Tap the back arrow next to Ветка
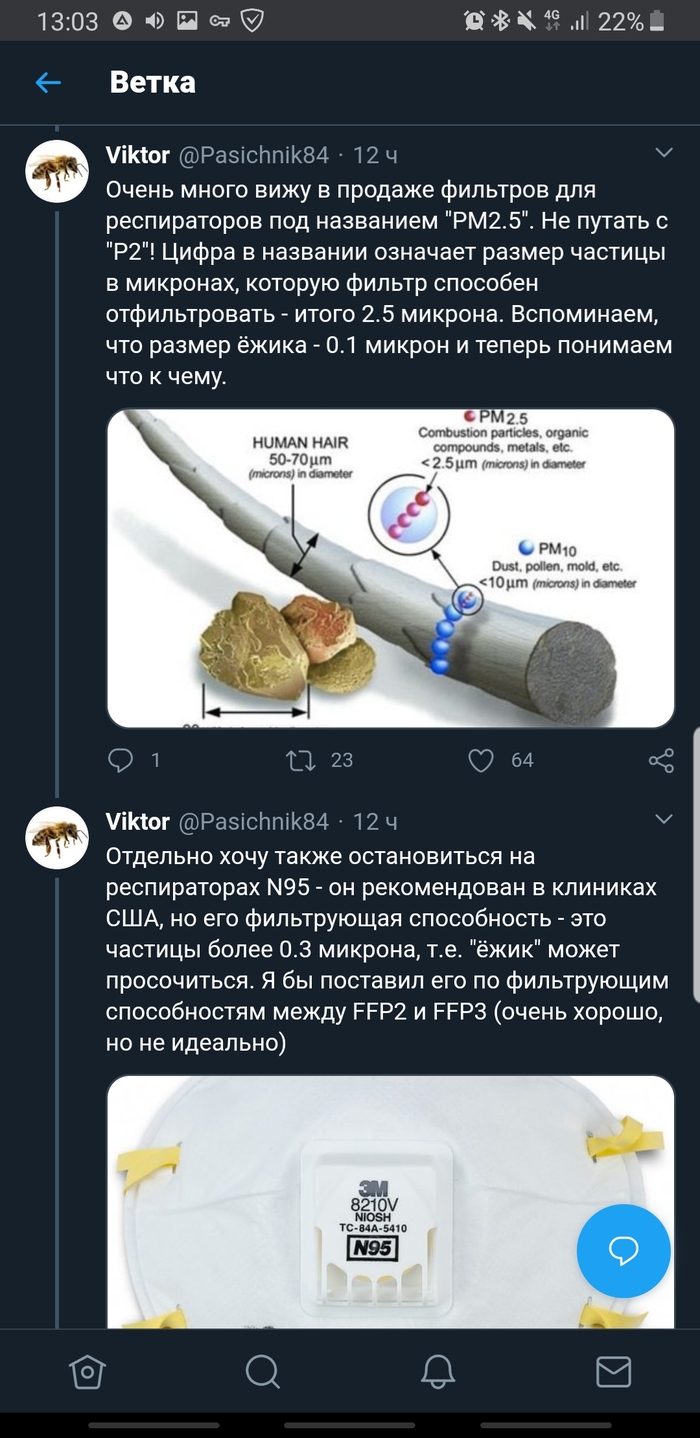The image size is (700, 1438). tap(48, 83)
